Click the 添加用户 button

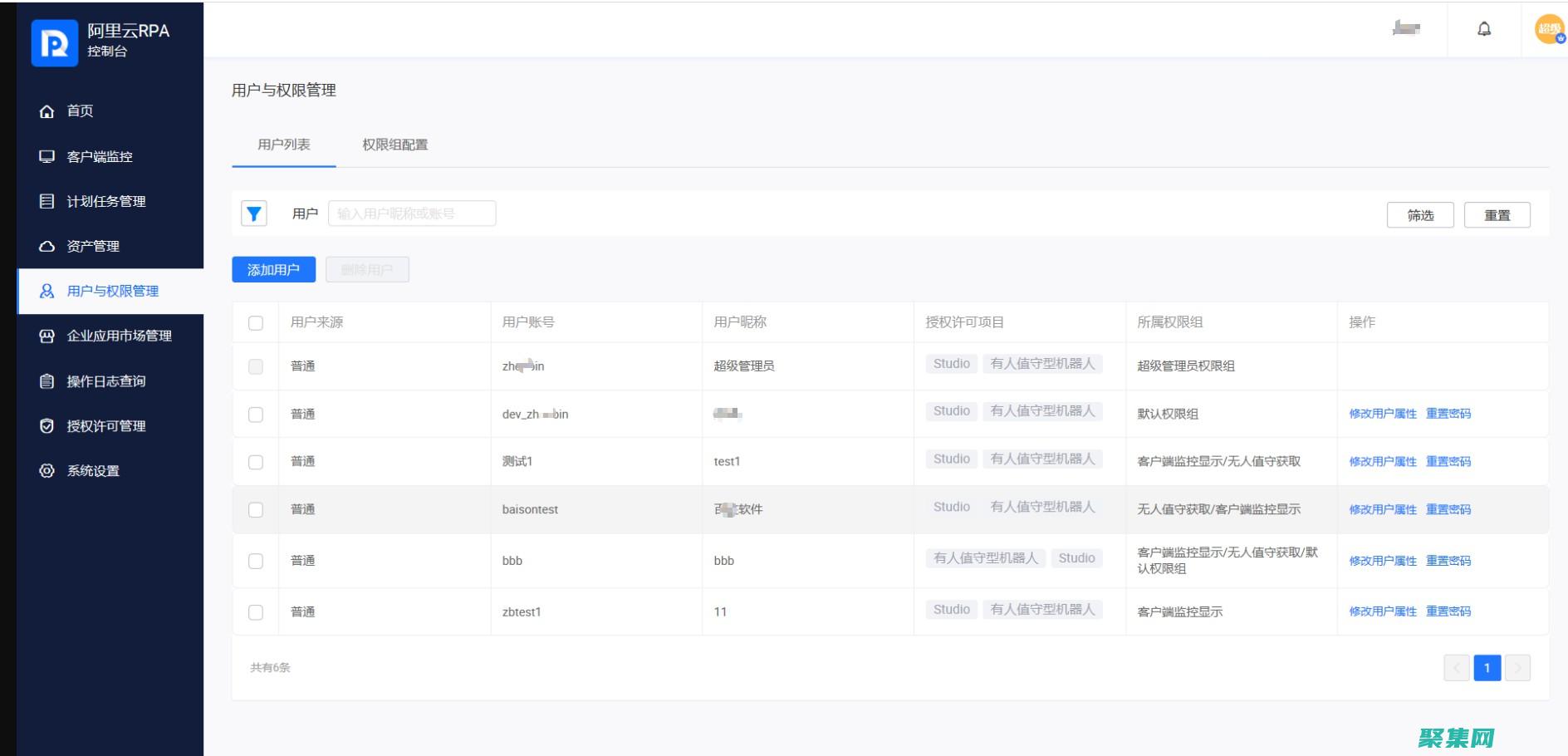tap(273, 269)
